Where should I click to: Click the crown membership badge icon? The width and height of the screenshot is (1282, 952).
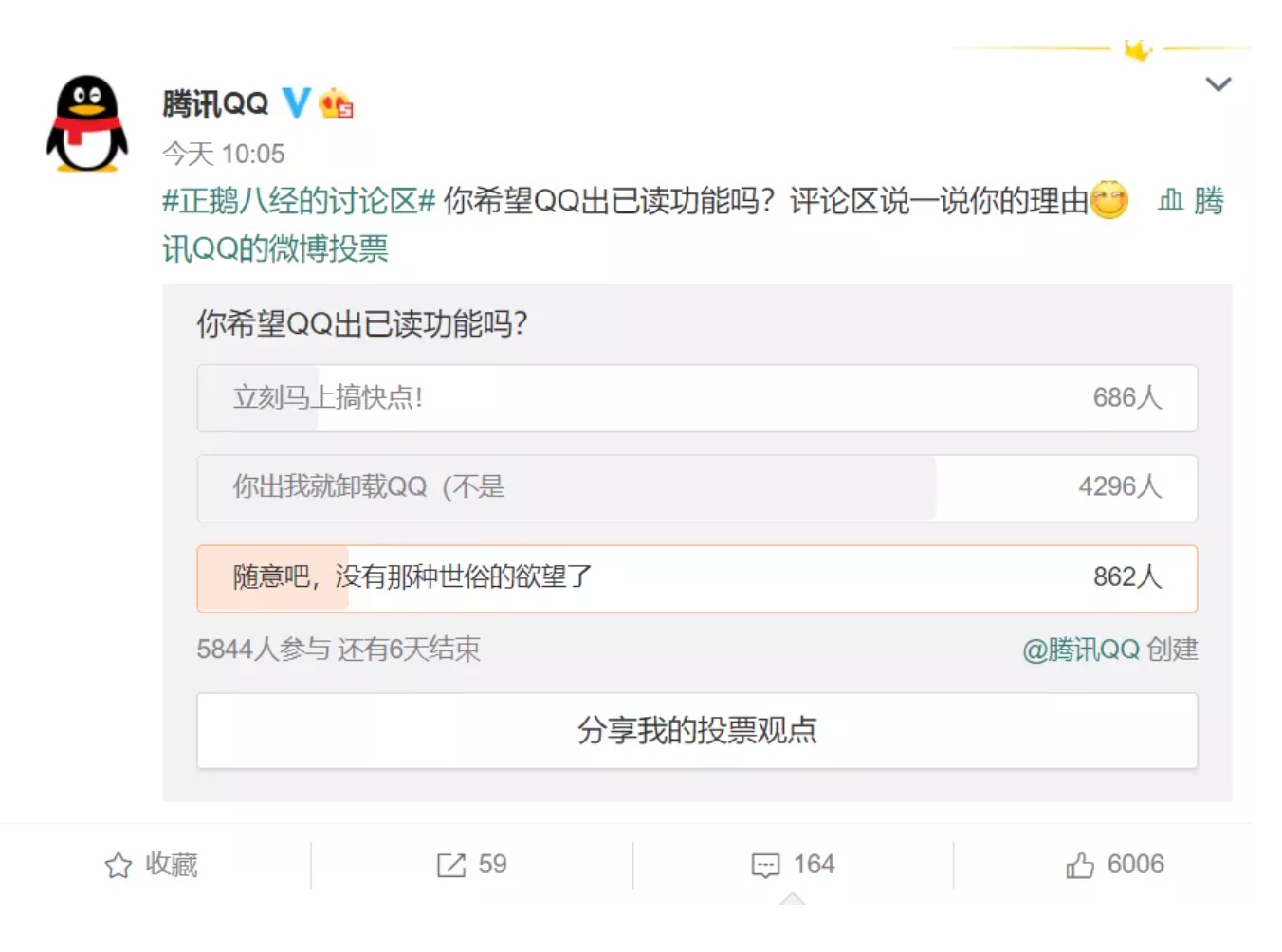coord(336,102)
